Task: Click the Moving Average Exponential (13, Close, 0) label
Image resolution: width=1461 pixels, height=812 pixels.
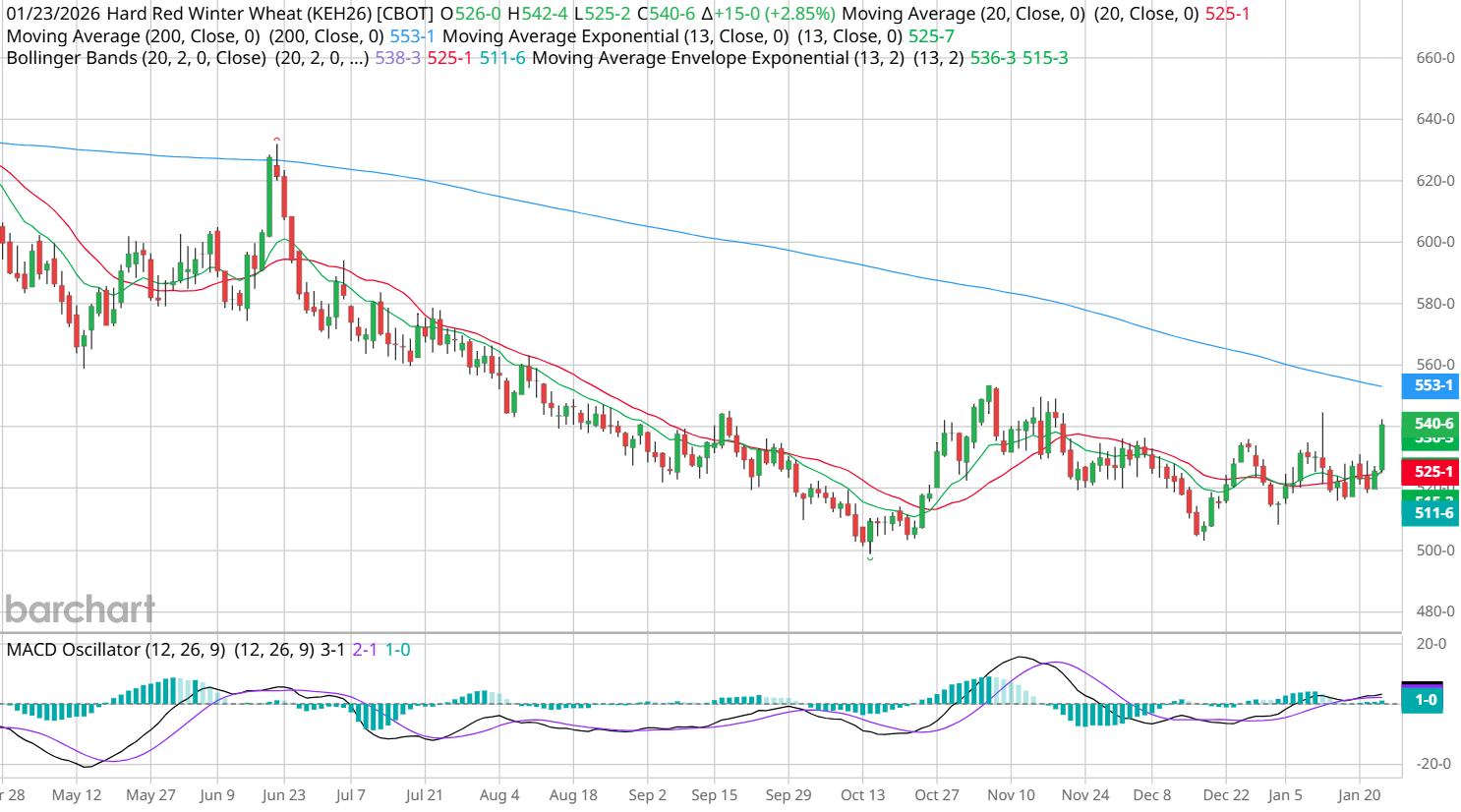Action: (x=614, y=36)
